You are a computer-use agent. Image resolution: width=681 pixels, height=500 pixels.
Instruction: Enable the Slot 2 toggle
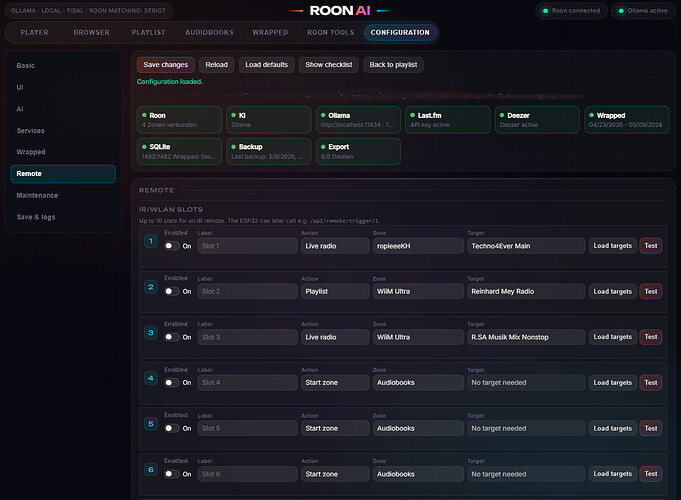click(x=172, y=291)
